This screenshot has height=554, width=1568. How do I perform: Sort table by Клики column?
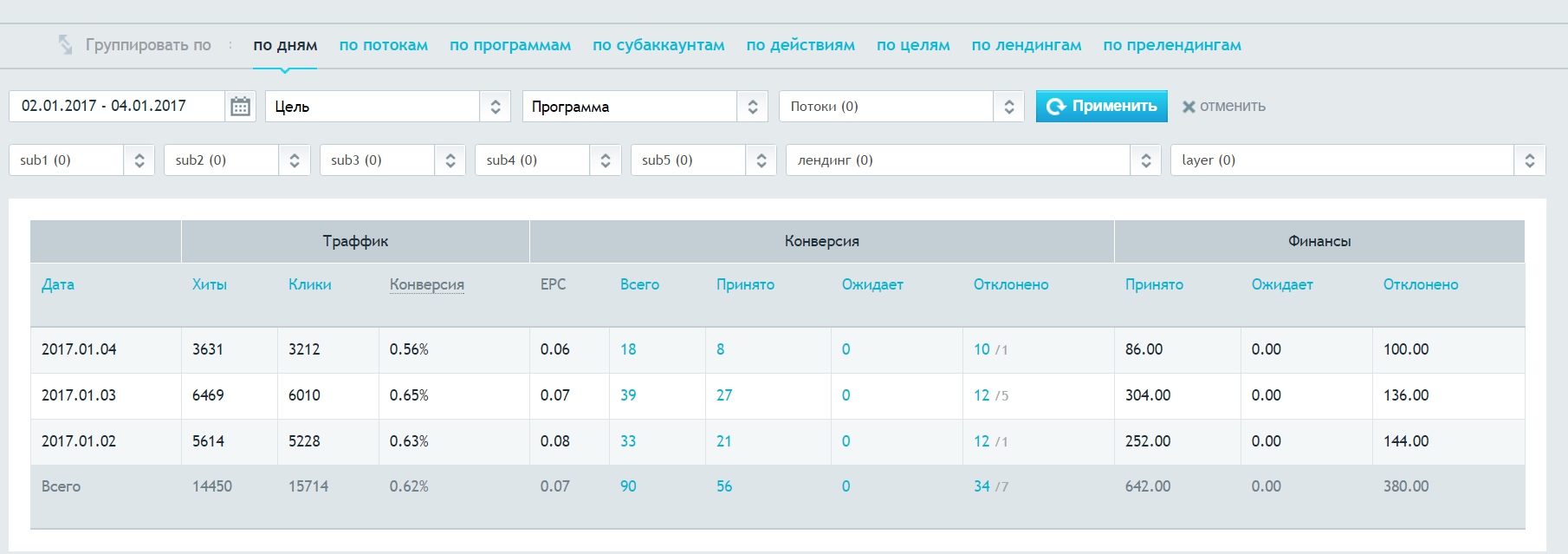310,284
